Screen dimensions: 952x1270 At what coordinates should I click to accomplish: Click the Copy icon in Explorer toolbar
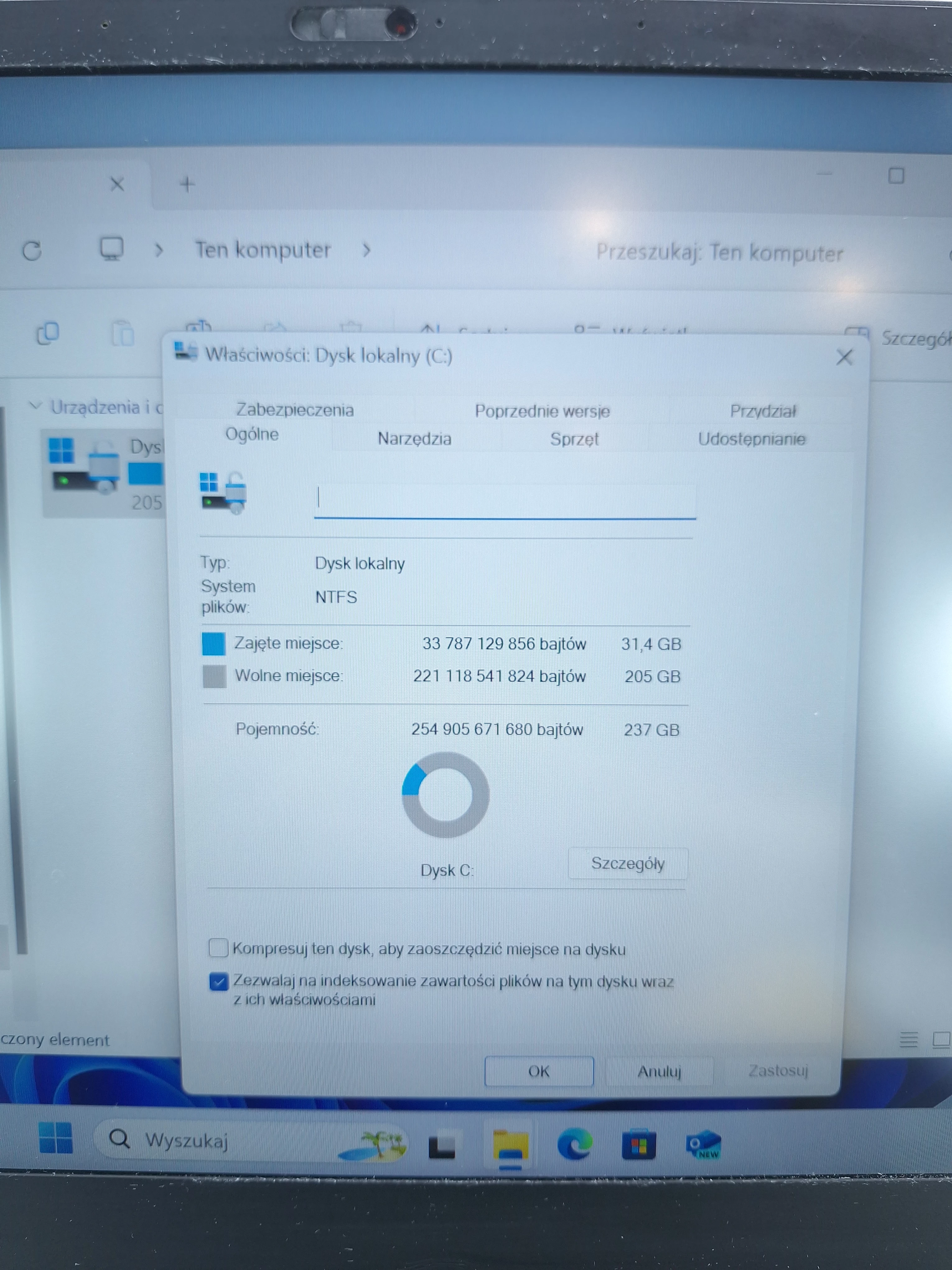[x=48, y=333]
